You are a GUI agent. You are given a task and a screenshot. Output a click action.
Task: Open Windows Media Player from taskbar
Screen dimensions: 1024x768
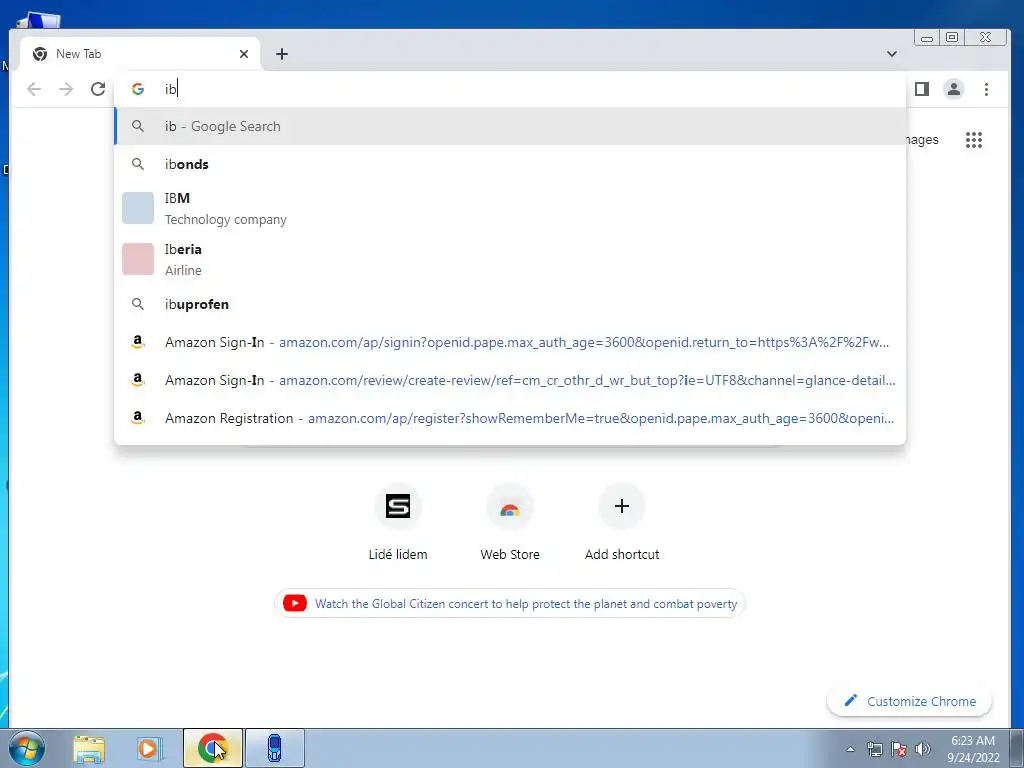[x=148, y=748]
